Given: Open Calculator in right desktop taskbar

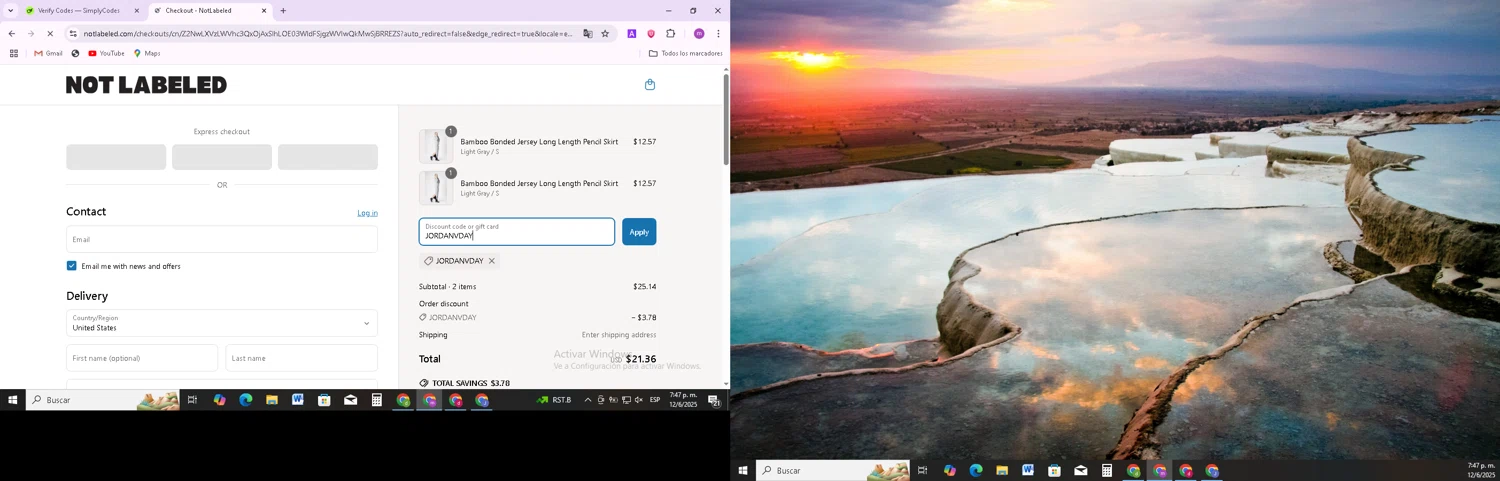Looking at the screenshot, I should tap(1107, 471).
